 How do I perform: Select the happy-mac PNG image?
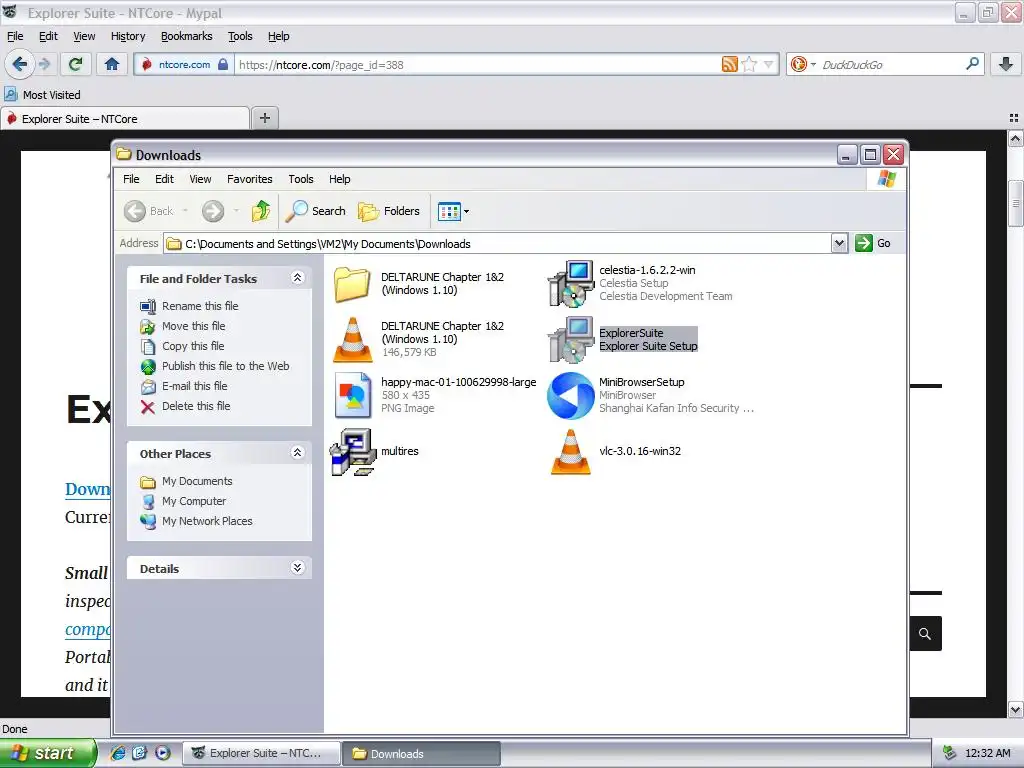tap(435, 394)
